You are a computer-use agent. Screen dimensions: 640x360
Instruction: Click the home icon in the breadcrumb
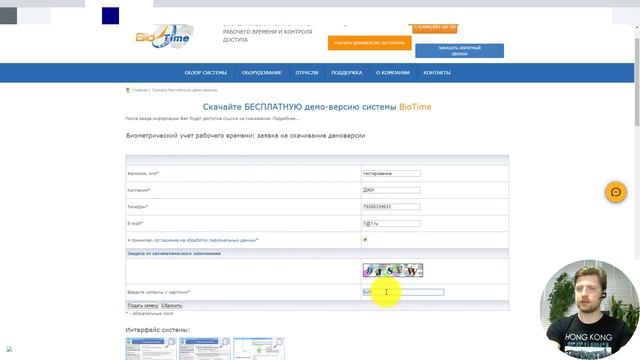coord(128,90)
